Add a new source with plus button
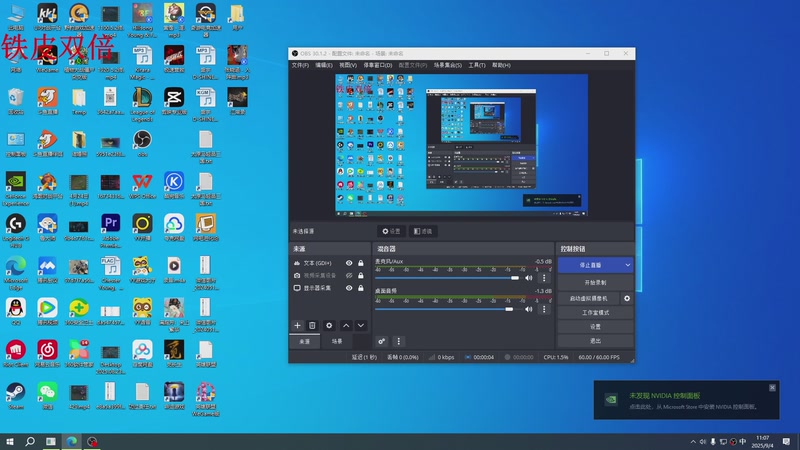 click(297, 325)
